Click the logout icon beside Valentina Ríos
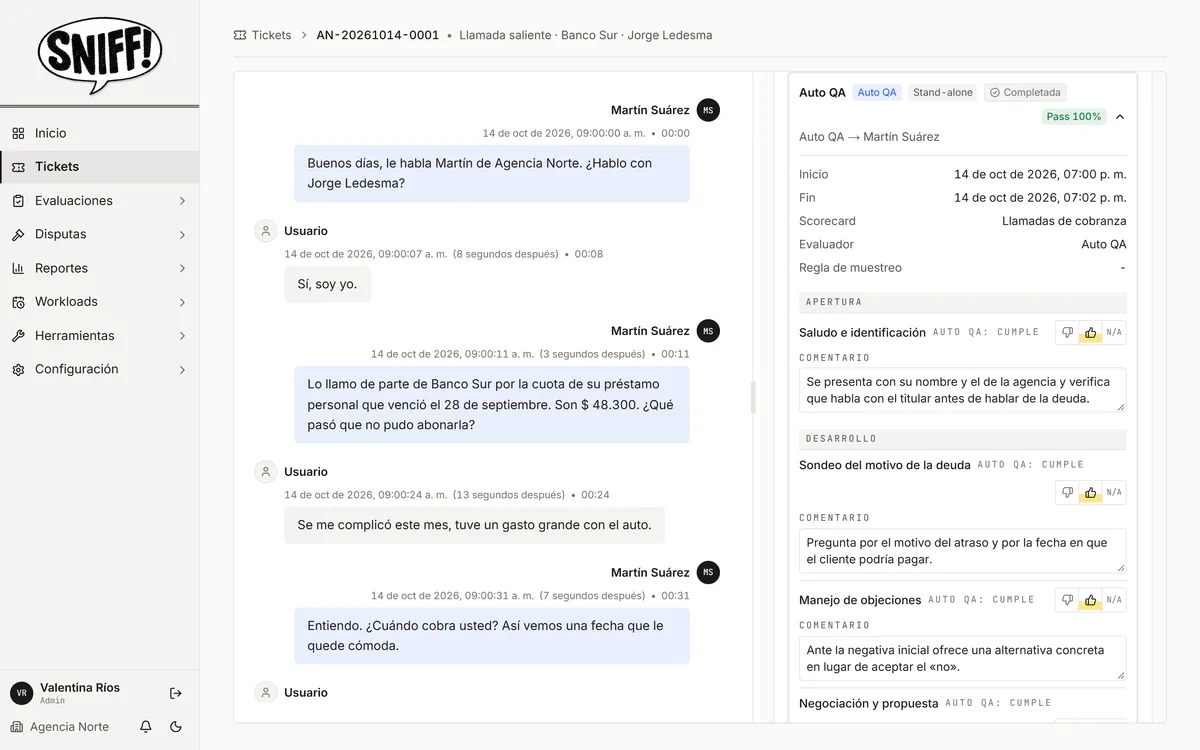 (x=176, y=693)
